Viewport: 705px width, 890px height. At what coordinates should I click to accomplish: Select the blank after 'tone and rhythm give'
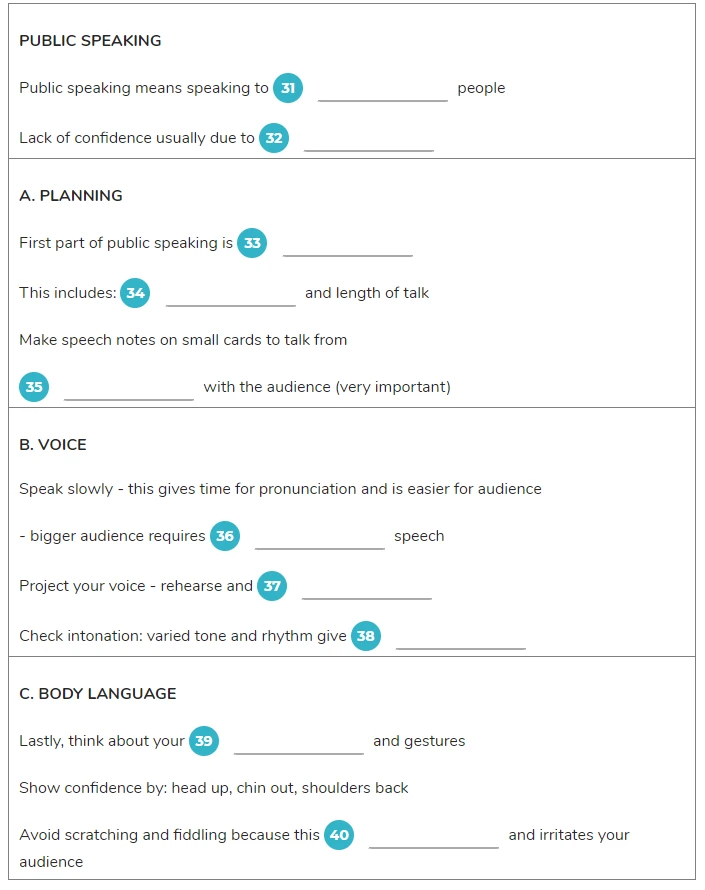tap(461, 637)
